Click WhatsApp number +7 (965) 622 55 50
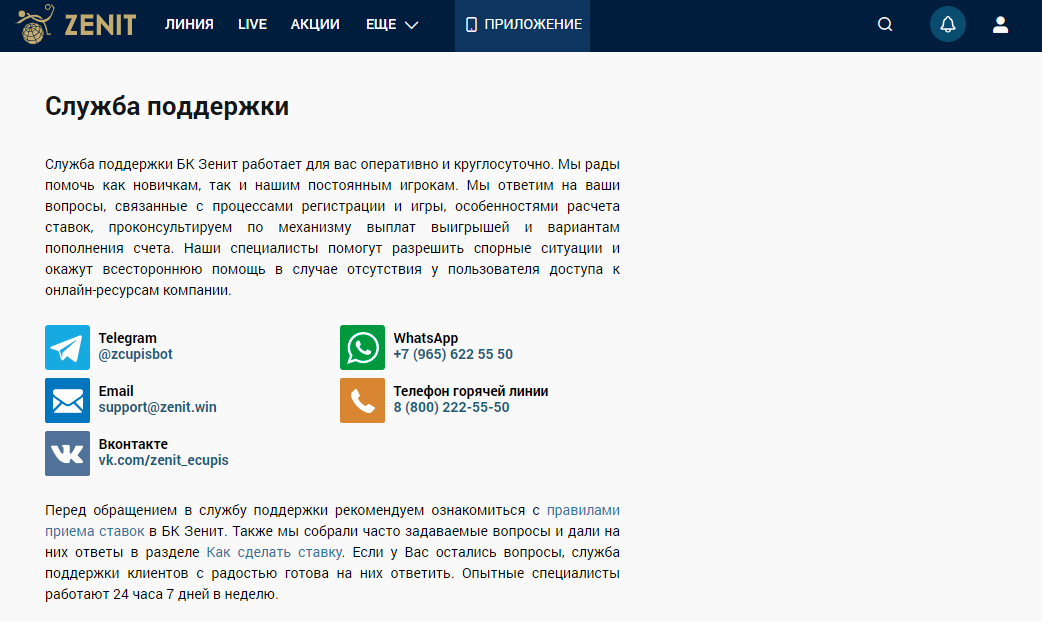 click(453, 354)
